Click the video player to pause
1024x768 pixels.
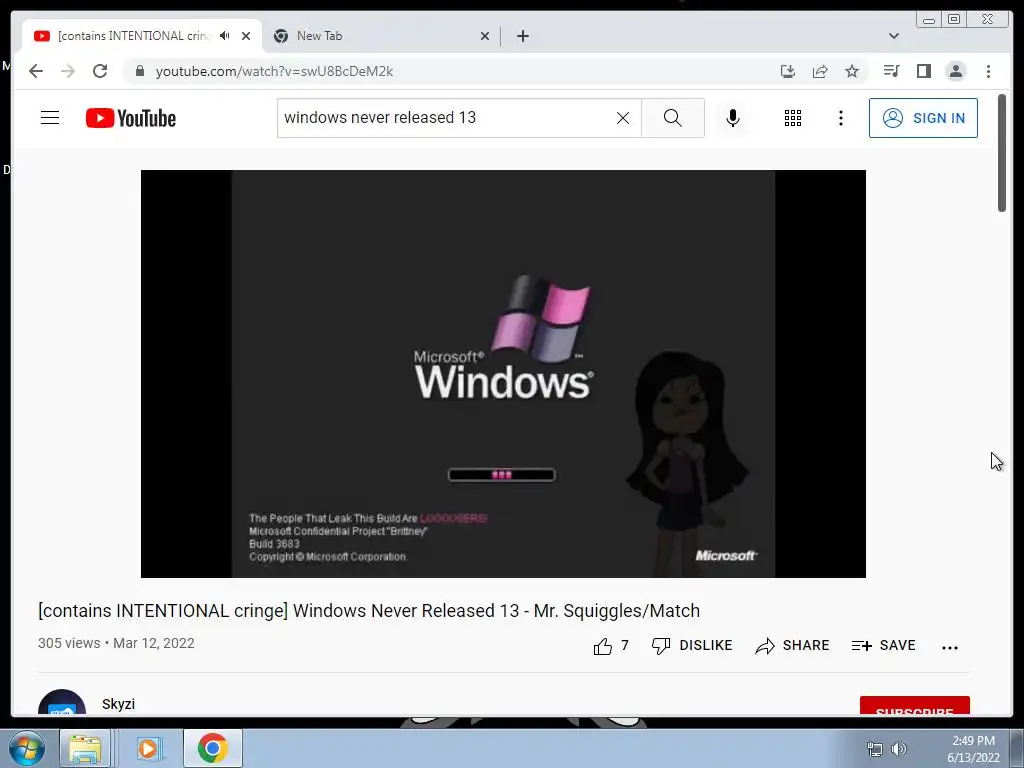click(504, 374)
